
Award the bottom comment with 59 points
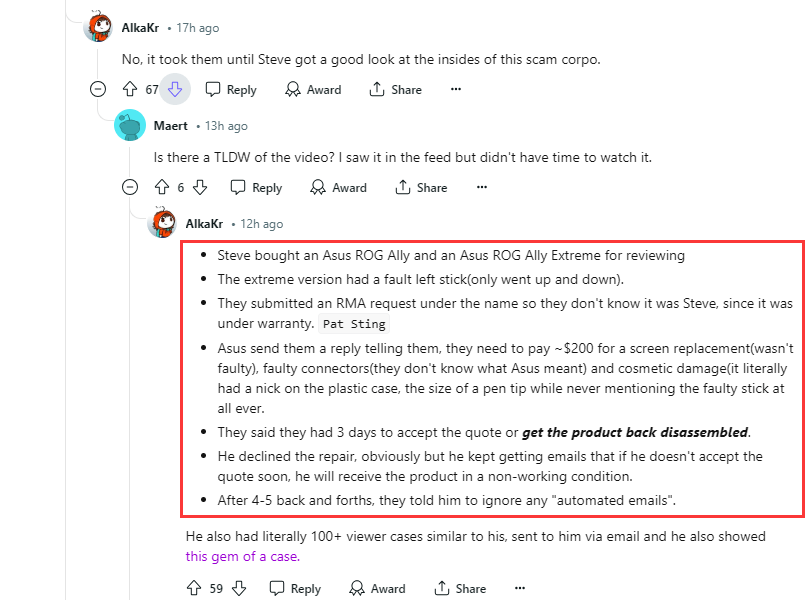pos(377,588)
